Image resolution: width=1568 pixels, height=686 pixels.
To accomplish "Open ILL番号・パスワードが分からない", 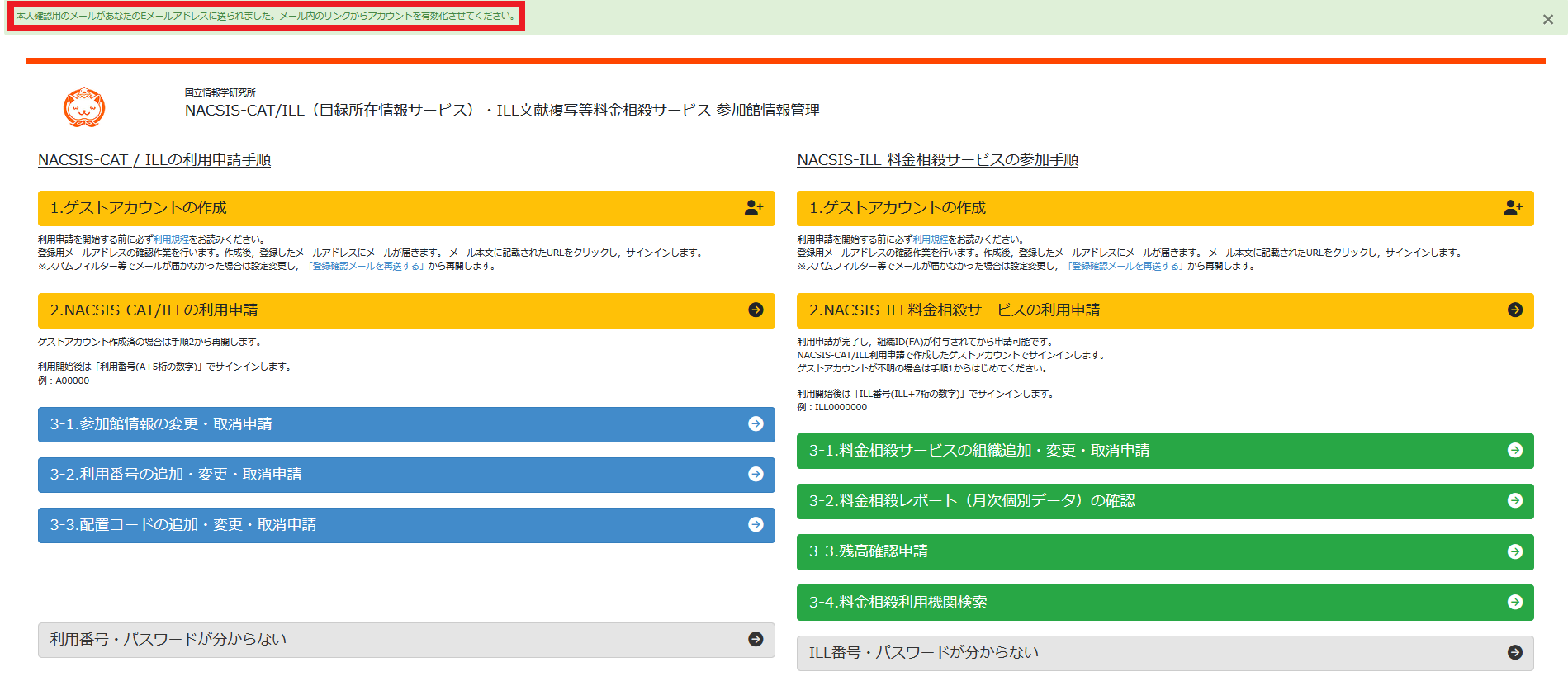I will point(1165,653).
